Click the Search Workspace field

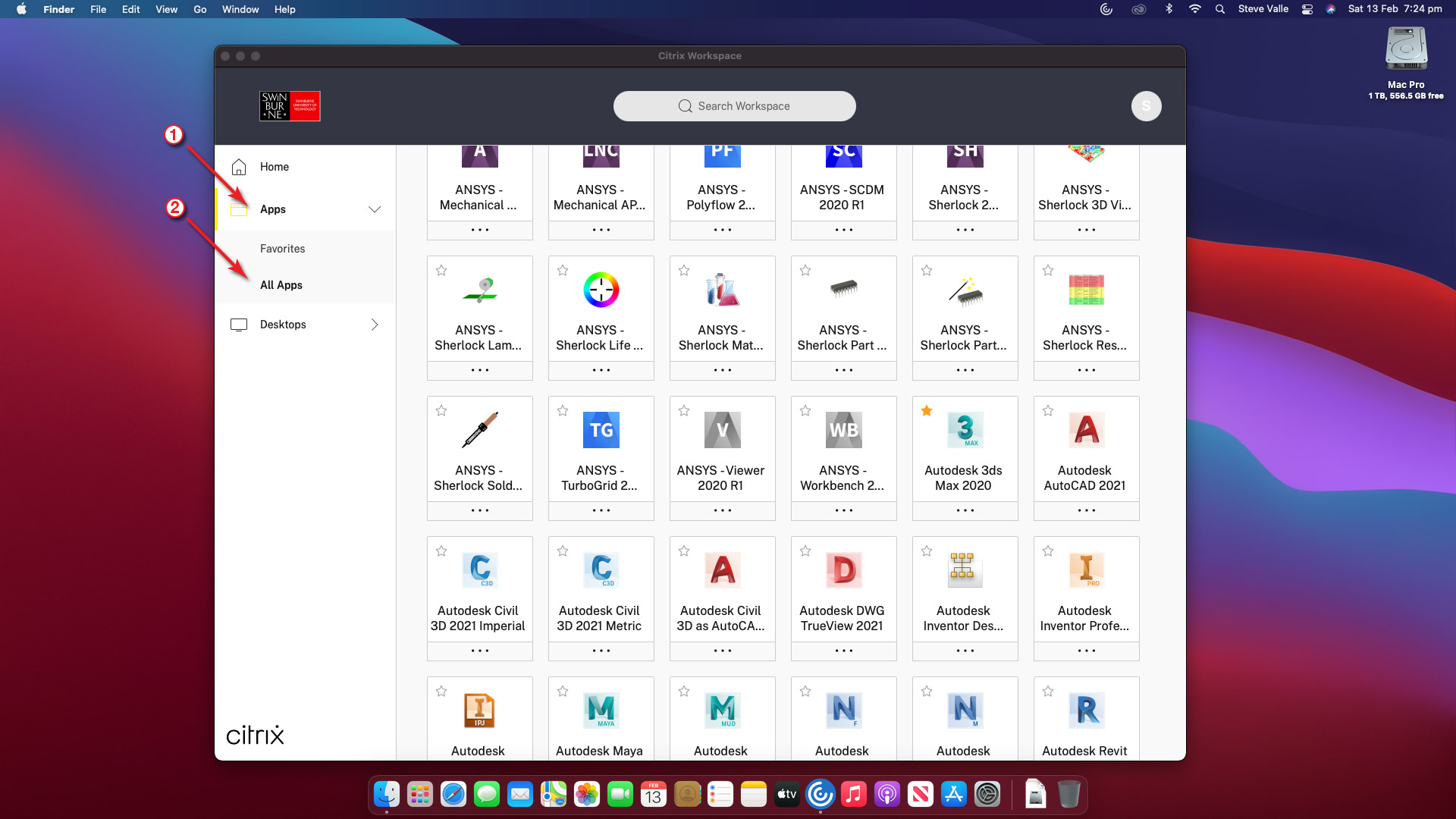(734, 106)
